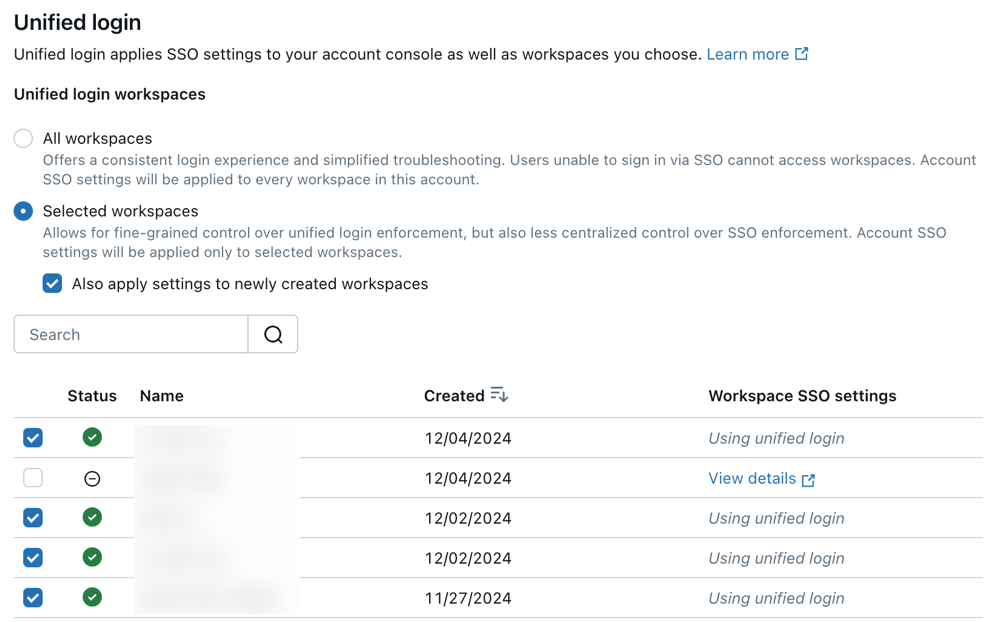The image size is (1000, 622).
Task: Click green status check in 11/27/2024 row
Action: click(x=92, y=598)
